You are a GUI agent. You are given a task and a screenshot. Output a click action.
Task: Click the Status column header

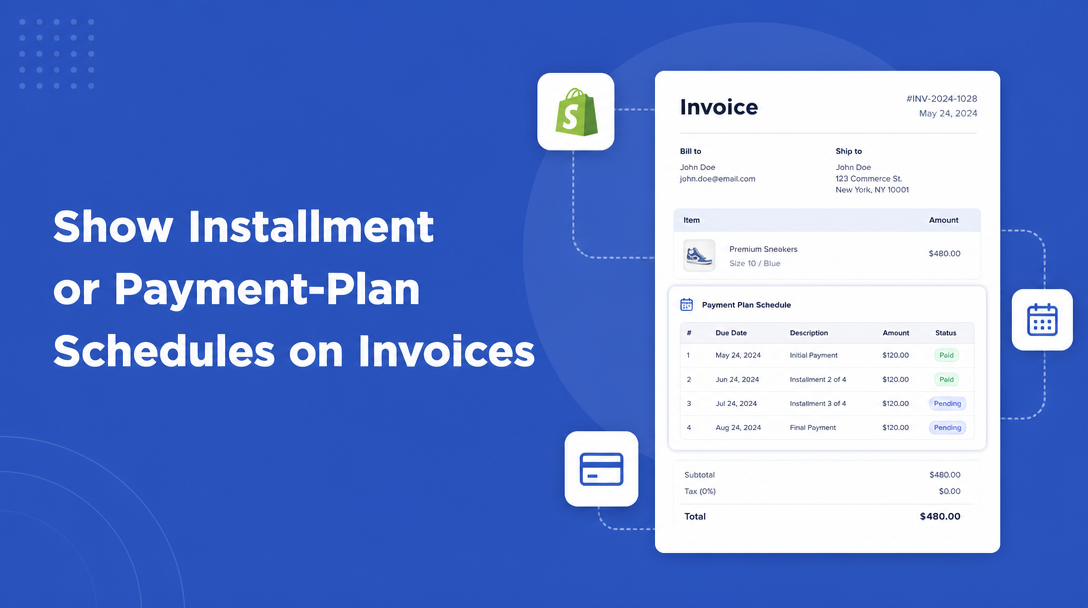[946, 333]
